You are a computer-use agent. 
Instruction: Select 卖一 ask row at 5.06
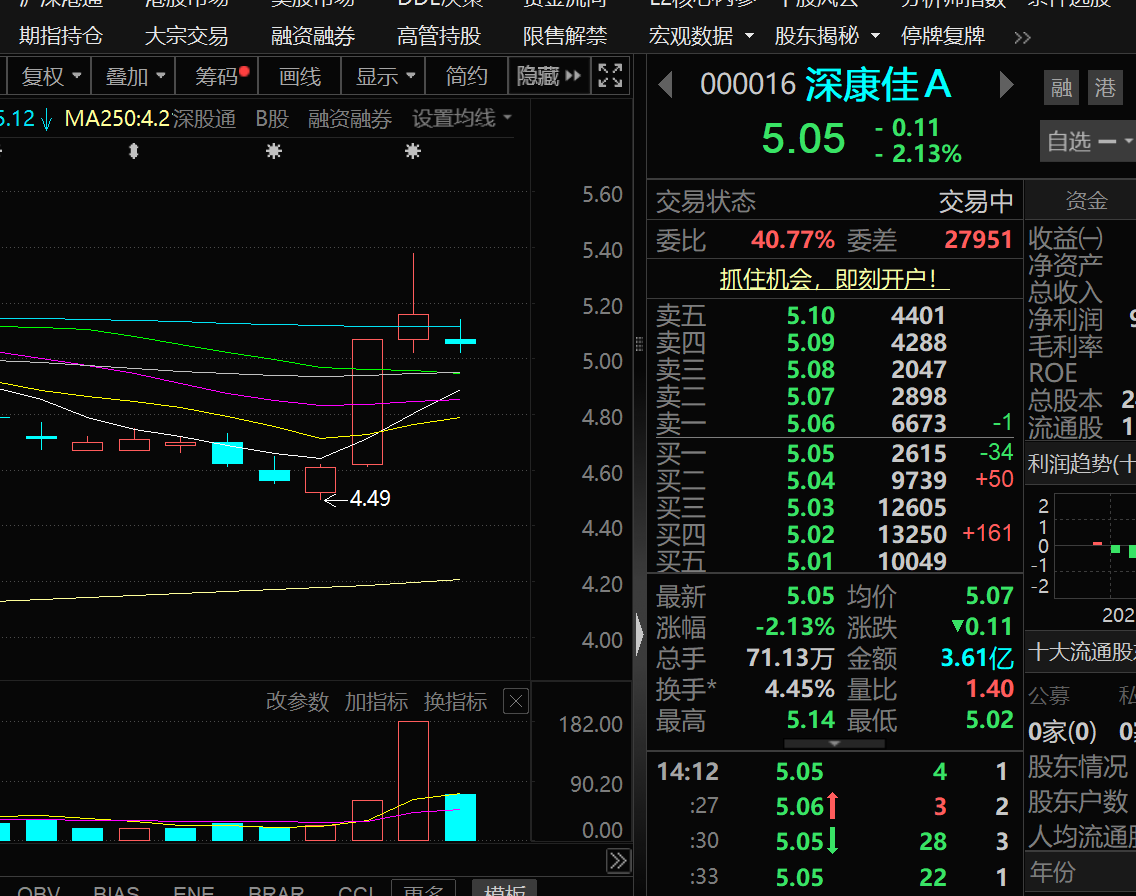(x=833, y=424)
